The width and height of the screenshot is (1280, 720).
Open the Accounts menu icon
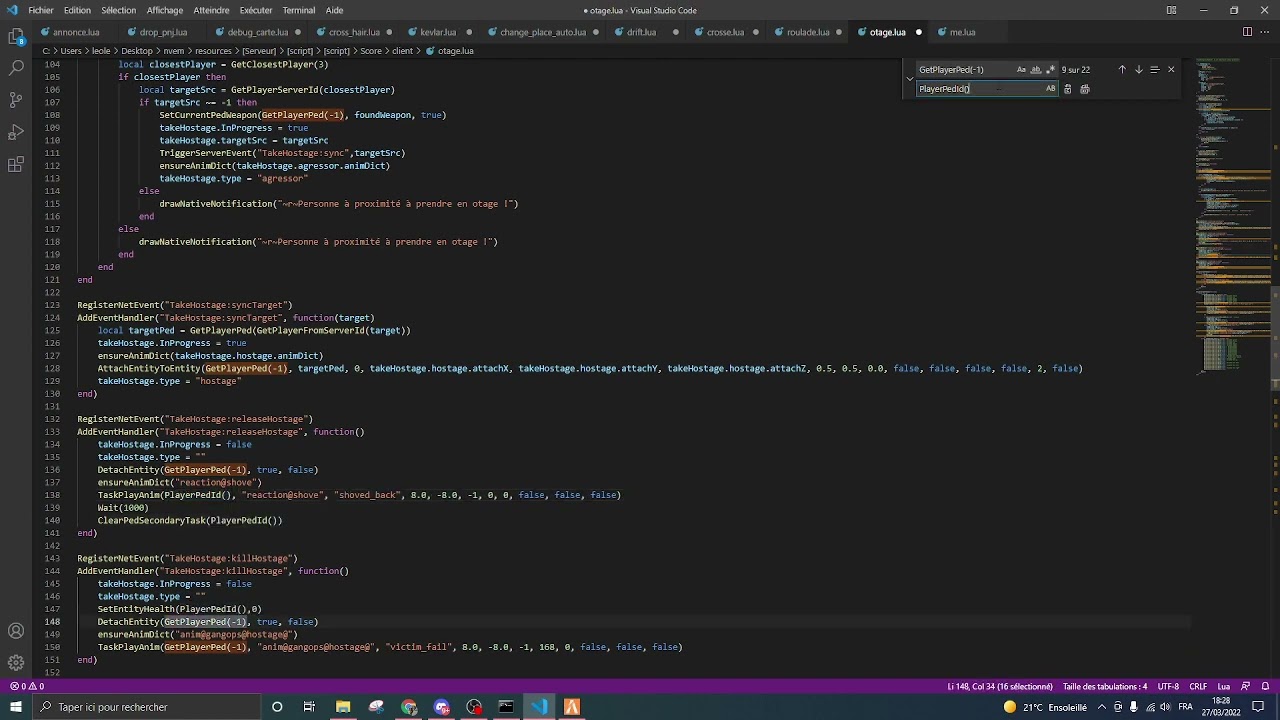click(16, 631)
